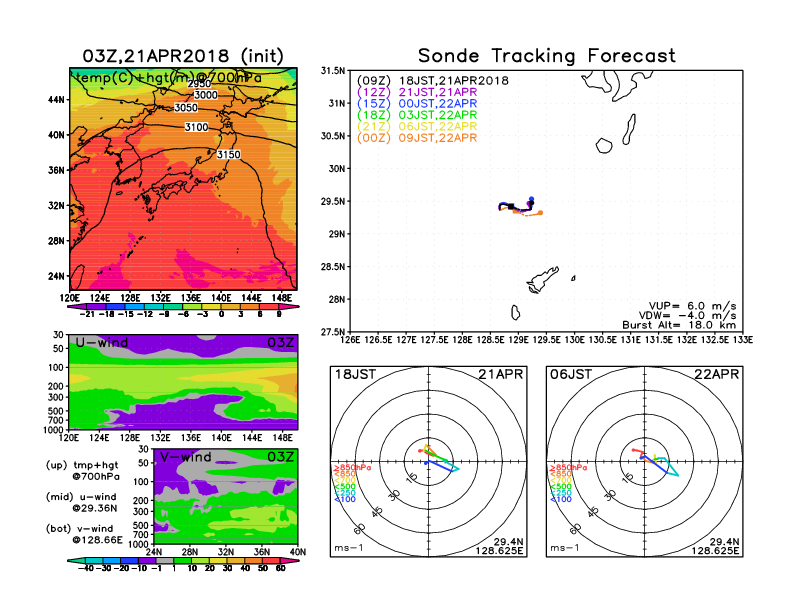The height and width of the screenshot is (612, 792).
Task: Click the '03Z' label in V-wind panel
Action: coord(280,457)
